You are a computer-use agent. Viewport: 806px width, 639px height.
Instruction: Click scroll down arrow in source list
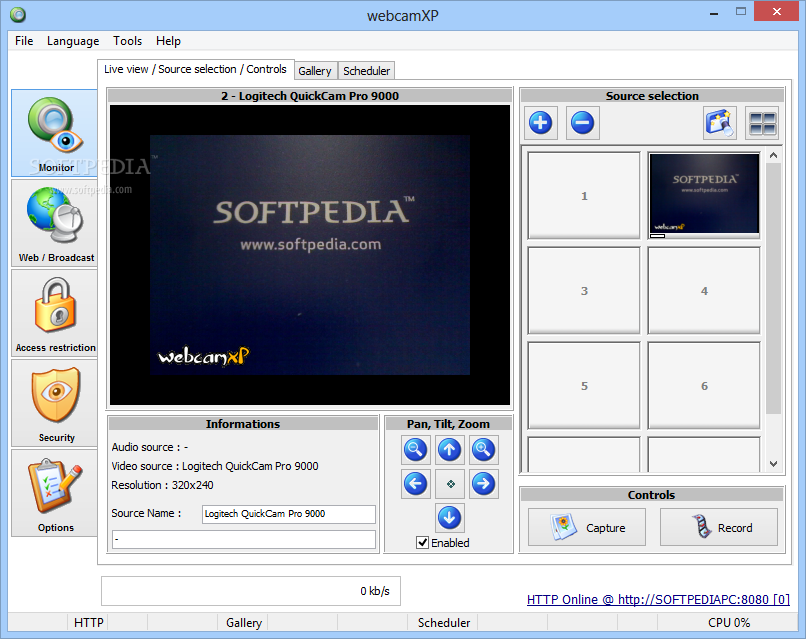point(773,464)
